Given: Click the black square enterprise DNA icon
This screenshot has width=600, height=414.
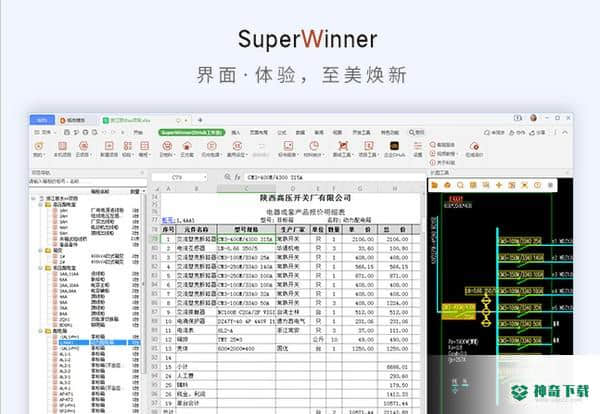Looking at the screenshot, I should point(394,146).
